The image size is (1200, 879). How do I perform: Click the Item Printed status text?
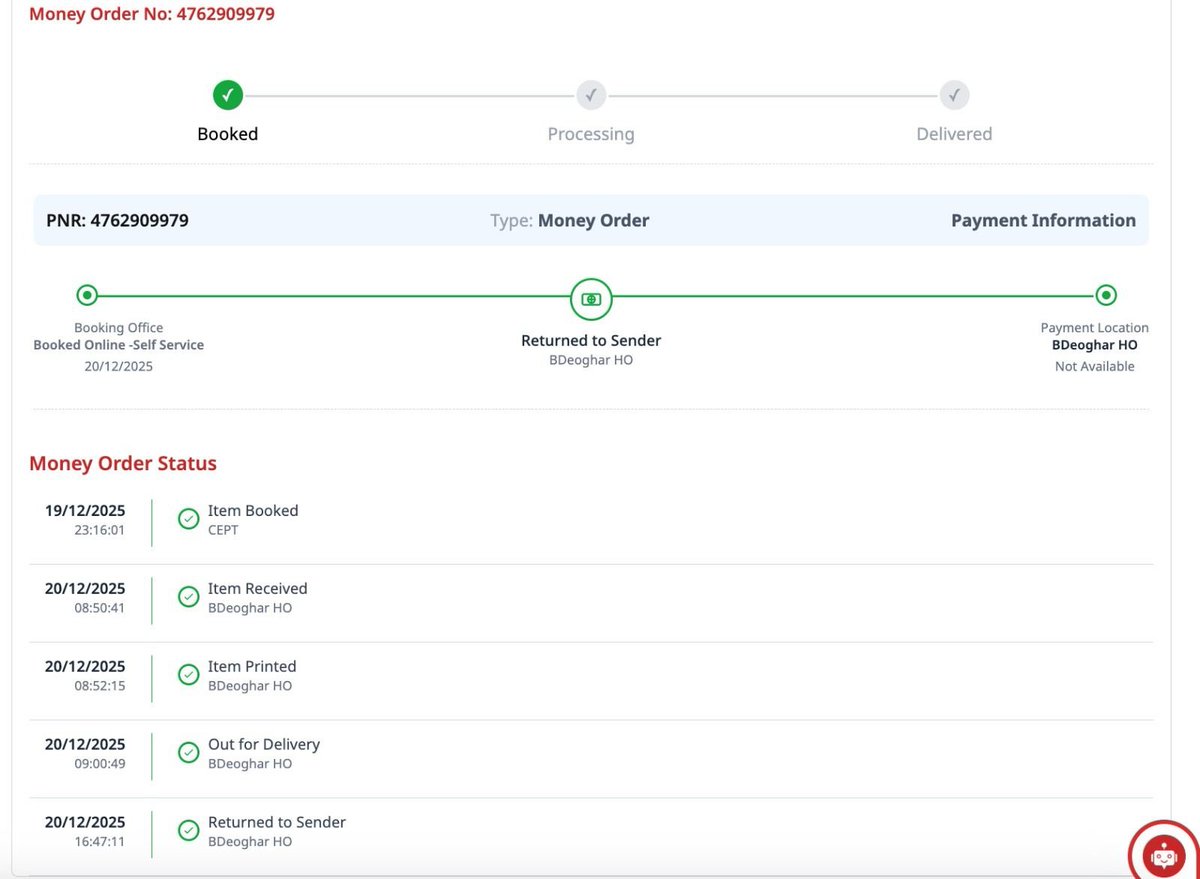click(x=252, y=667)
